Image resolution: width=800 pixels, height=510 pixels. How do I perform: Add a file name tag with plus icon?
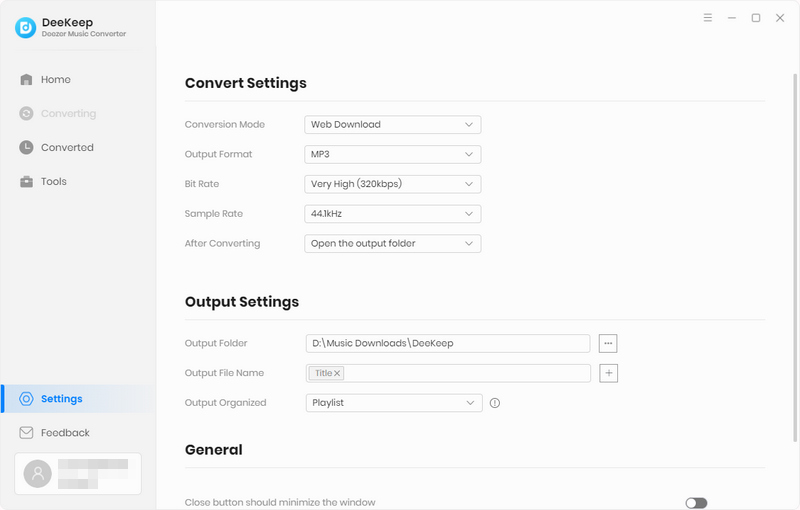(608, 373)
